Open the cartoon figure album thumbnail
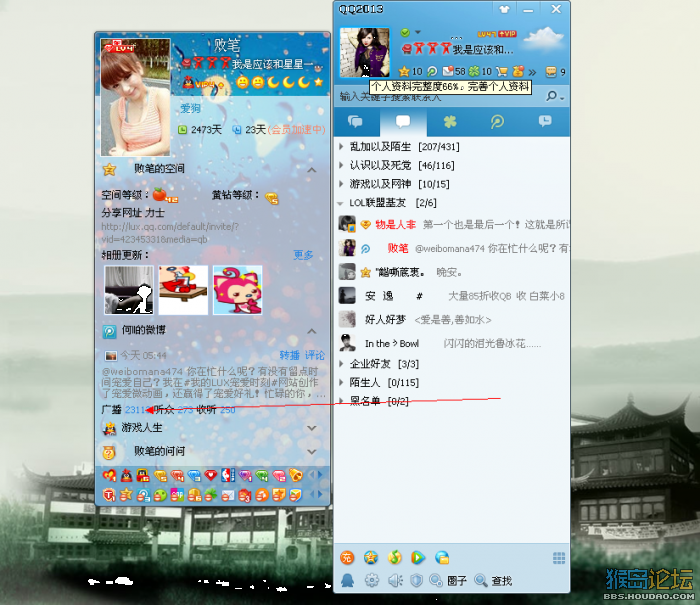Viewport: 700px width, 605px height. (x=183, y=290)
